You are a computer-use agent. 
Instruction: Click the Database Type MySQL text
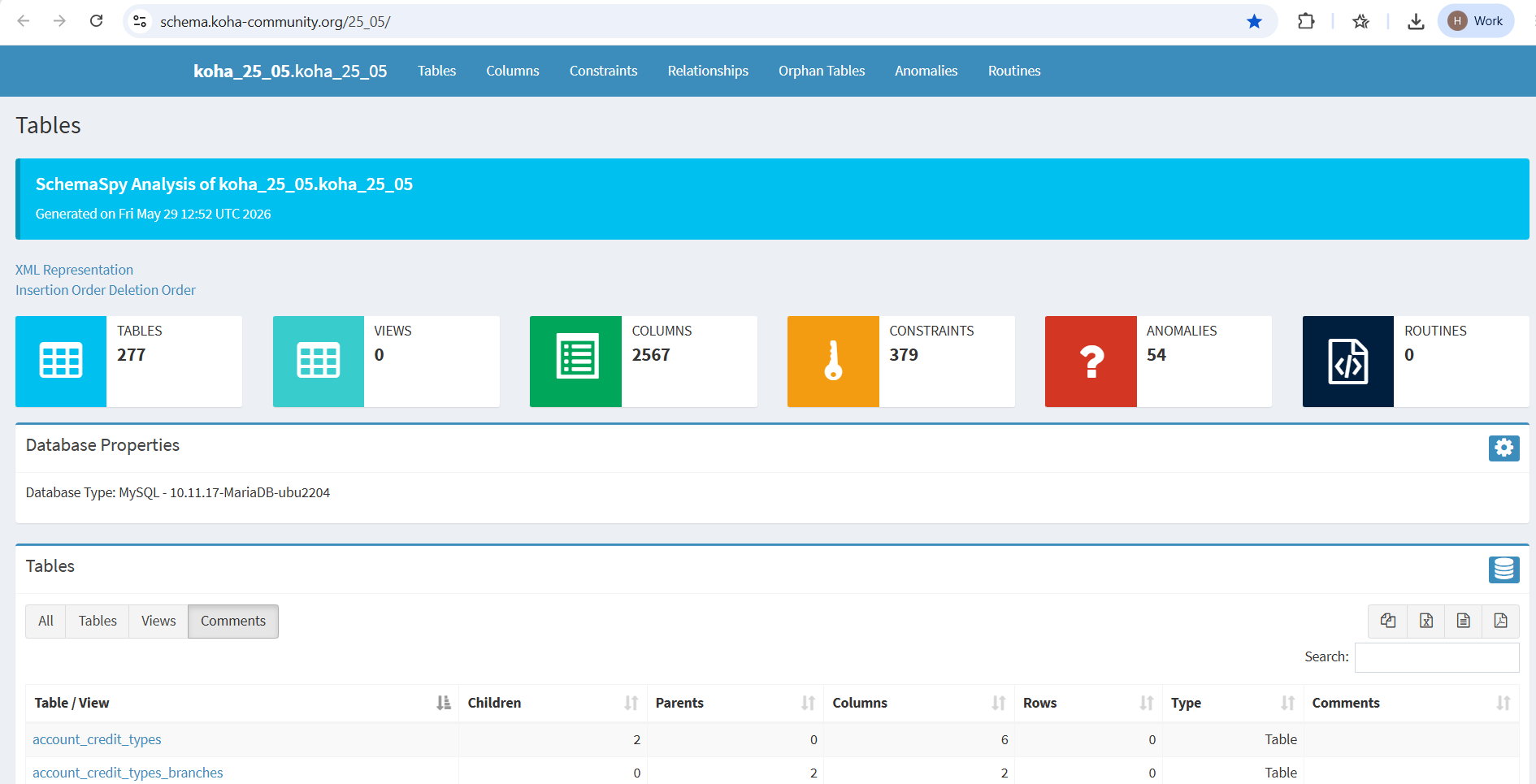(178, 492)
